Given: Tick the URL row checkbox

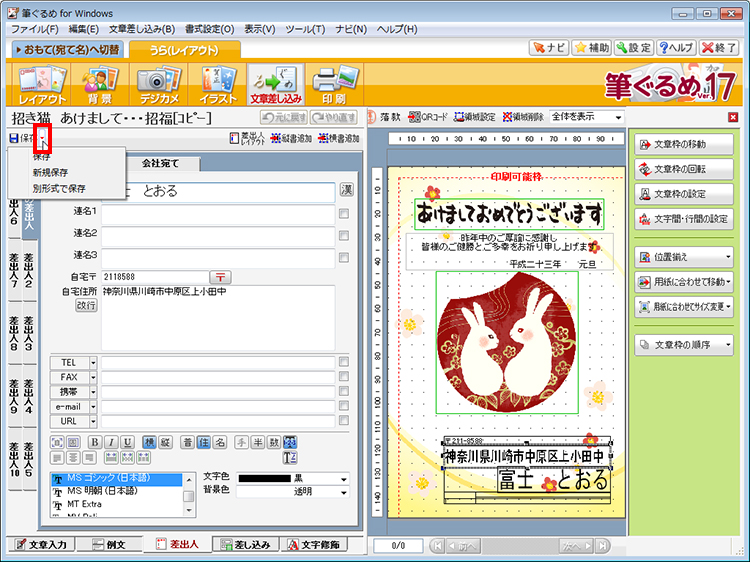Looking at the screenshot, I should pyautogui.click(x=344, y=420).
